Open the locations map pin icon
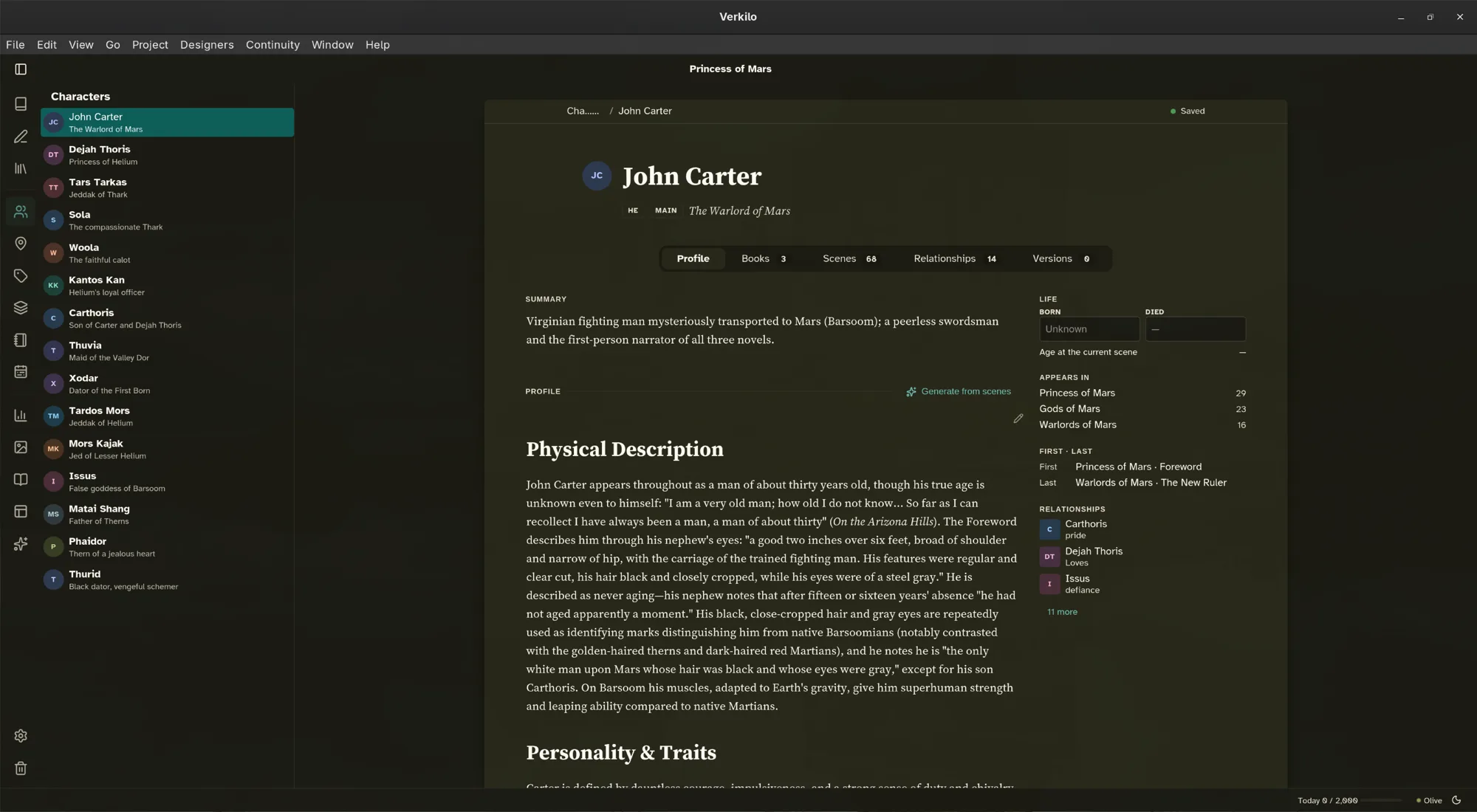Image resolution: width=1477 pixels, height=812 pixels. [x=21, y=244]
